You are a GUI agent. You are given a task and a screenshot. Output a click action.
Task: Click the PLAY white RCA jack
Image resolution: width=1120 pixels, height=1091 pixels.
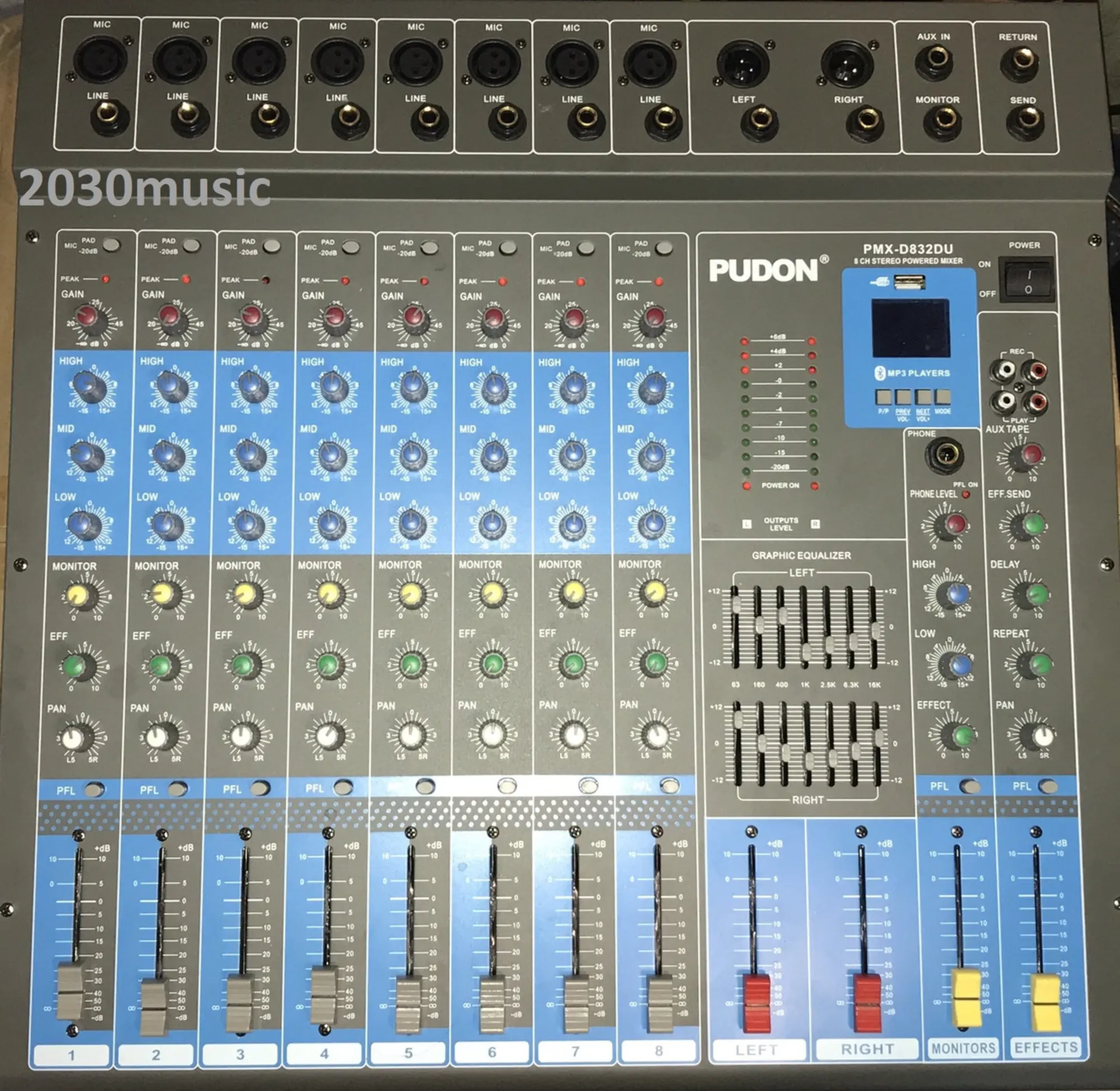1004,401
